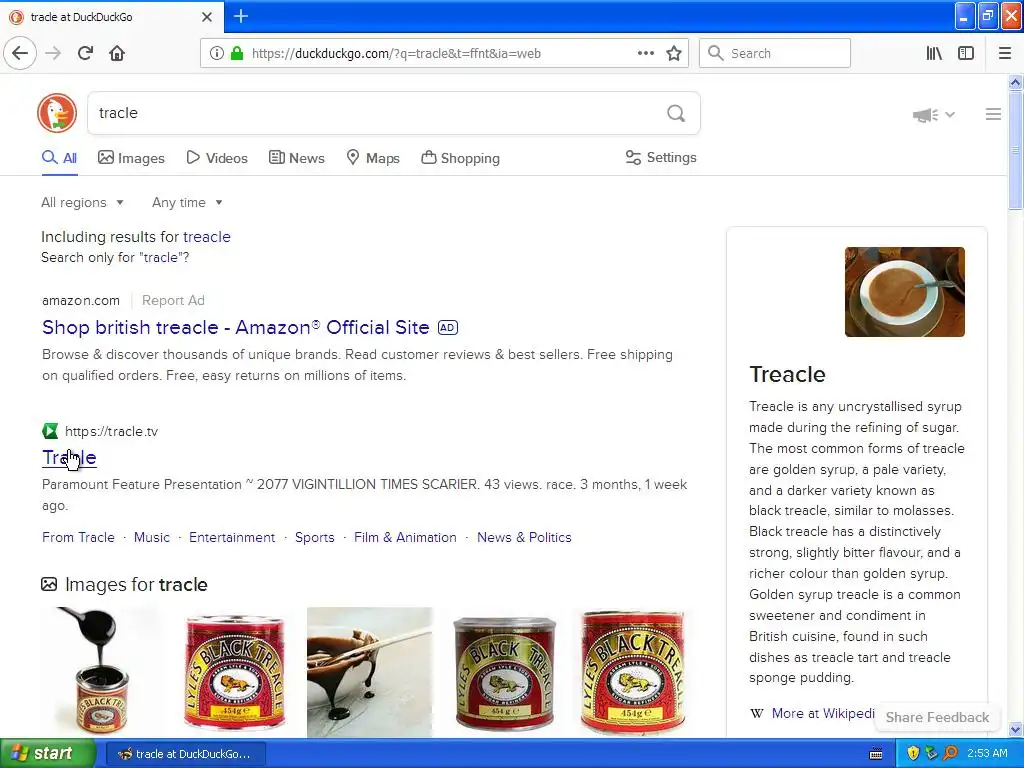Switch to the News tab
The width and height of the screenshot is (1024, 768).
(296, 158)
